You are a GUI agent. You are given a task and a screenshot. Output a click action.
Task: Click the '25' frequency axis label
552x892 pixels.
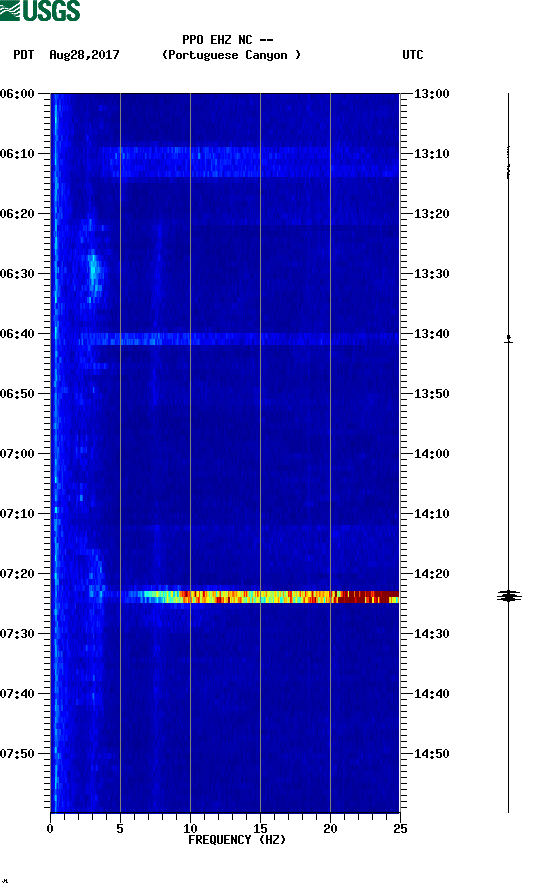tap(400, 828)
